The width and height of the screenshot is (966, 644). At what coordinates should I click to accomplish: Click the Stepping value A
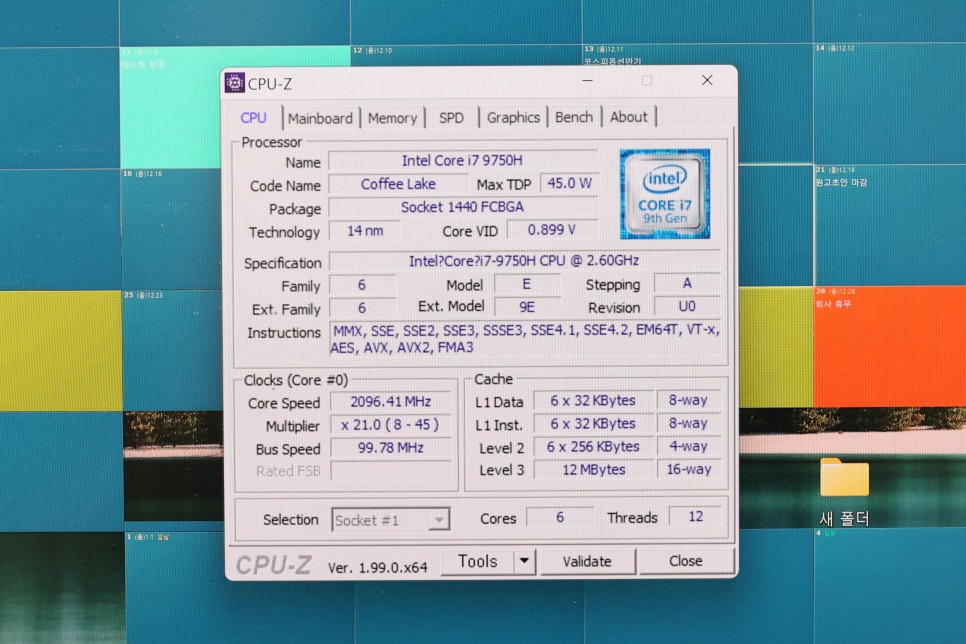[687, 283]
